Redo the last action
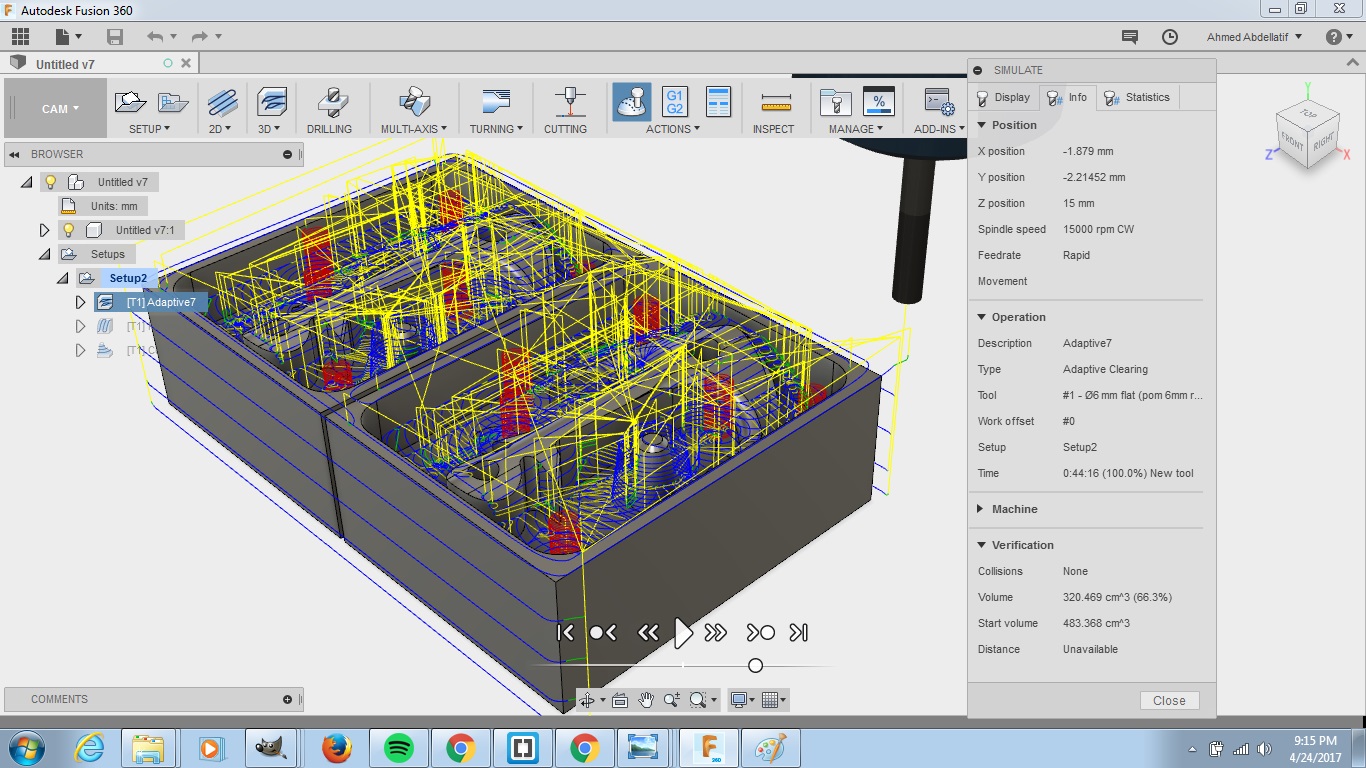1366x768 pixels. coord(199,37)
